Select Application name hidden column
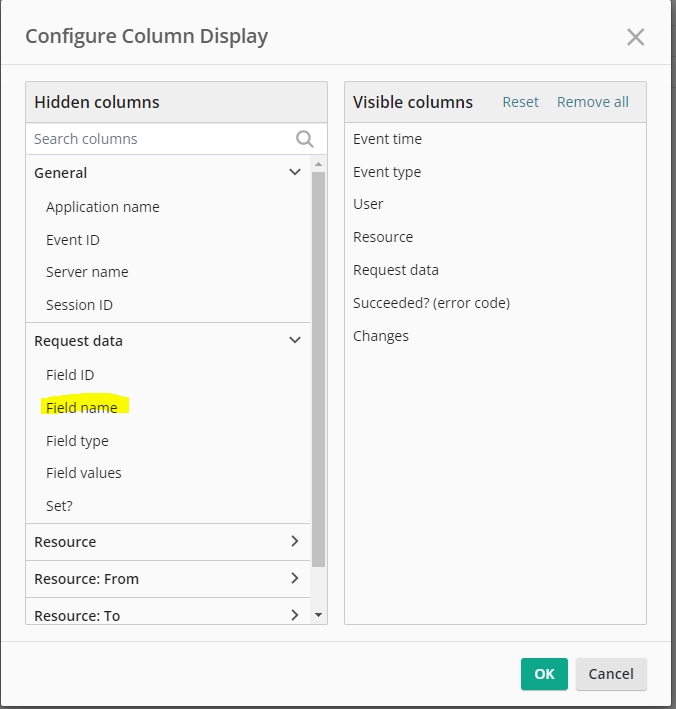Image resolution: width=676 pixels, height=709 pixels. click(103, 207)
